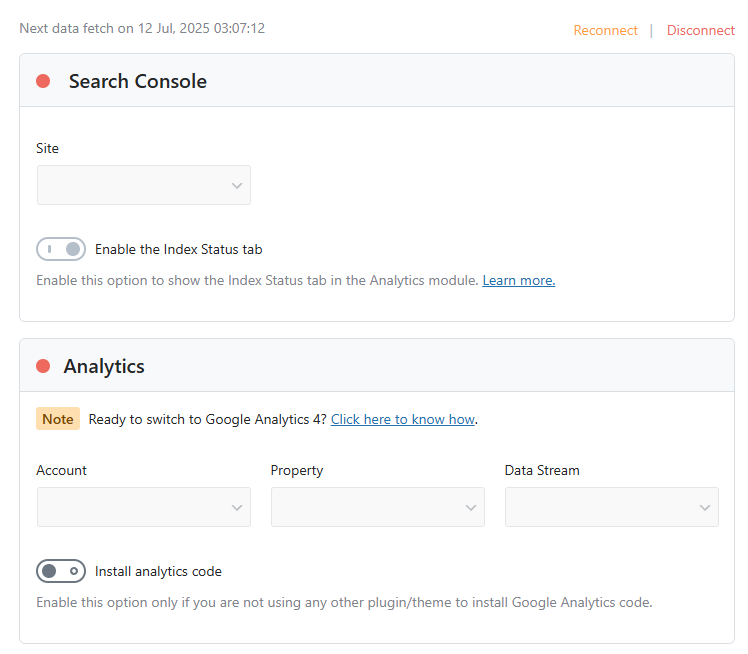Click the Search Console section heading
Screen dimensions: 748x654
pyautogui.click(x=137, y=81)
